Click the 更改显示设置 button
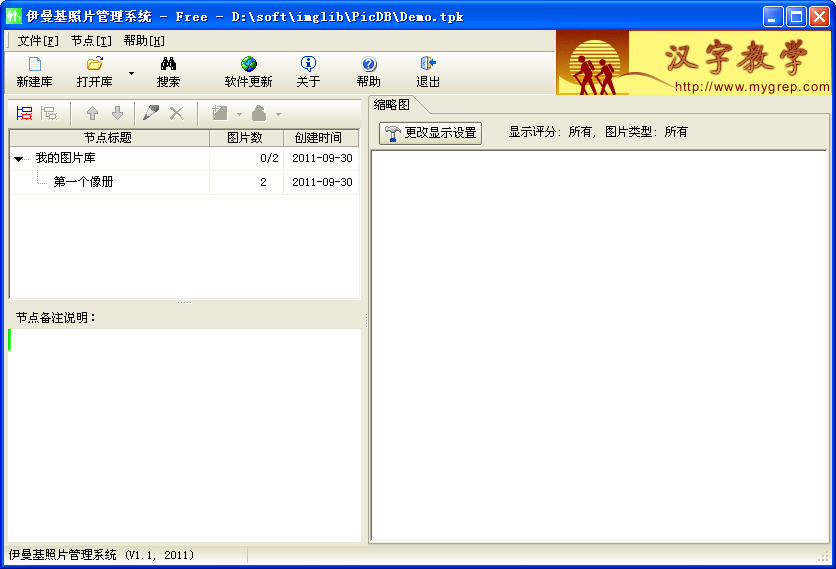This screenshot has height=569, width=836. click(431, 133)
